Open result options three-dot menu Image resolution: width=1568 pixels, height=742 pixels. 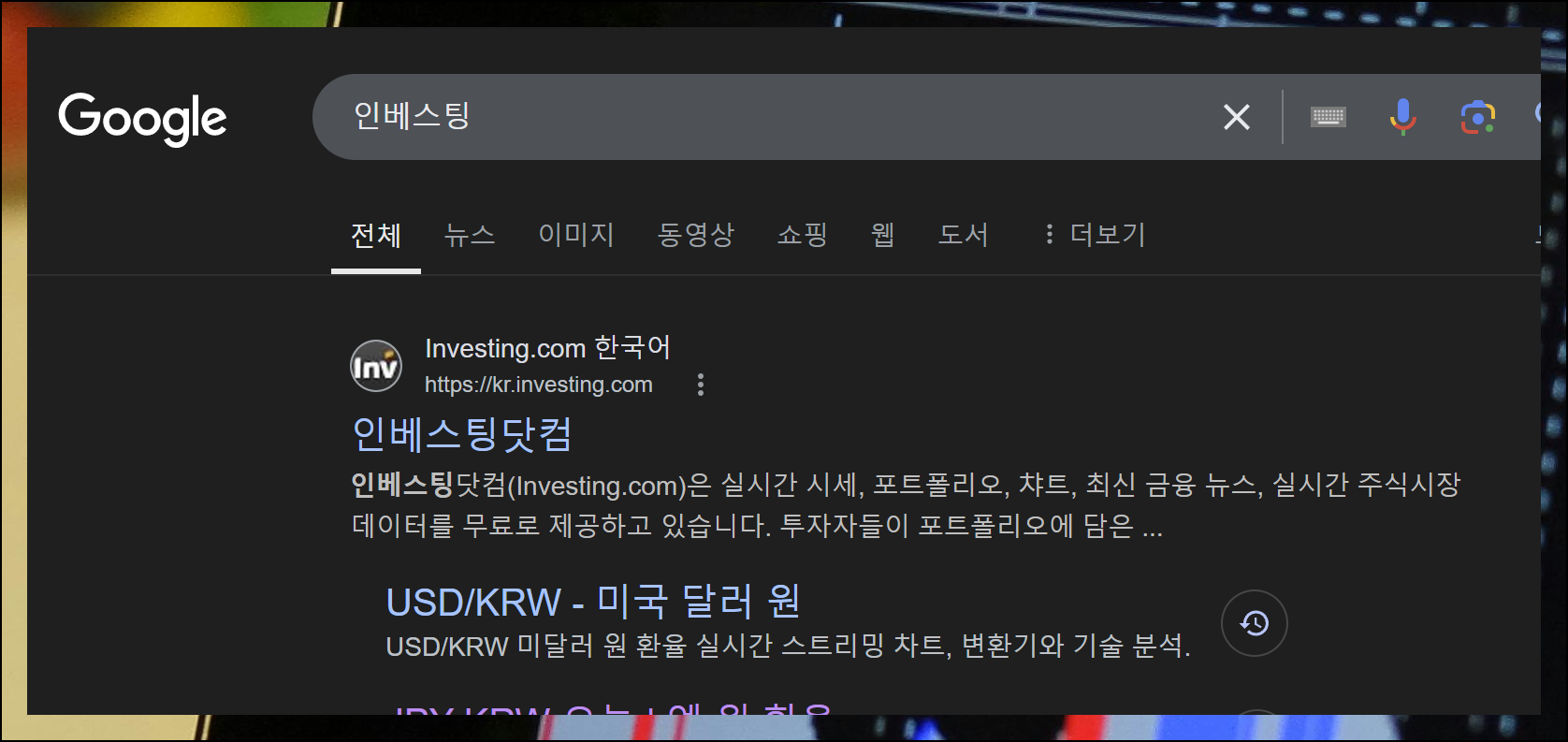tap(701, 385)
